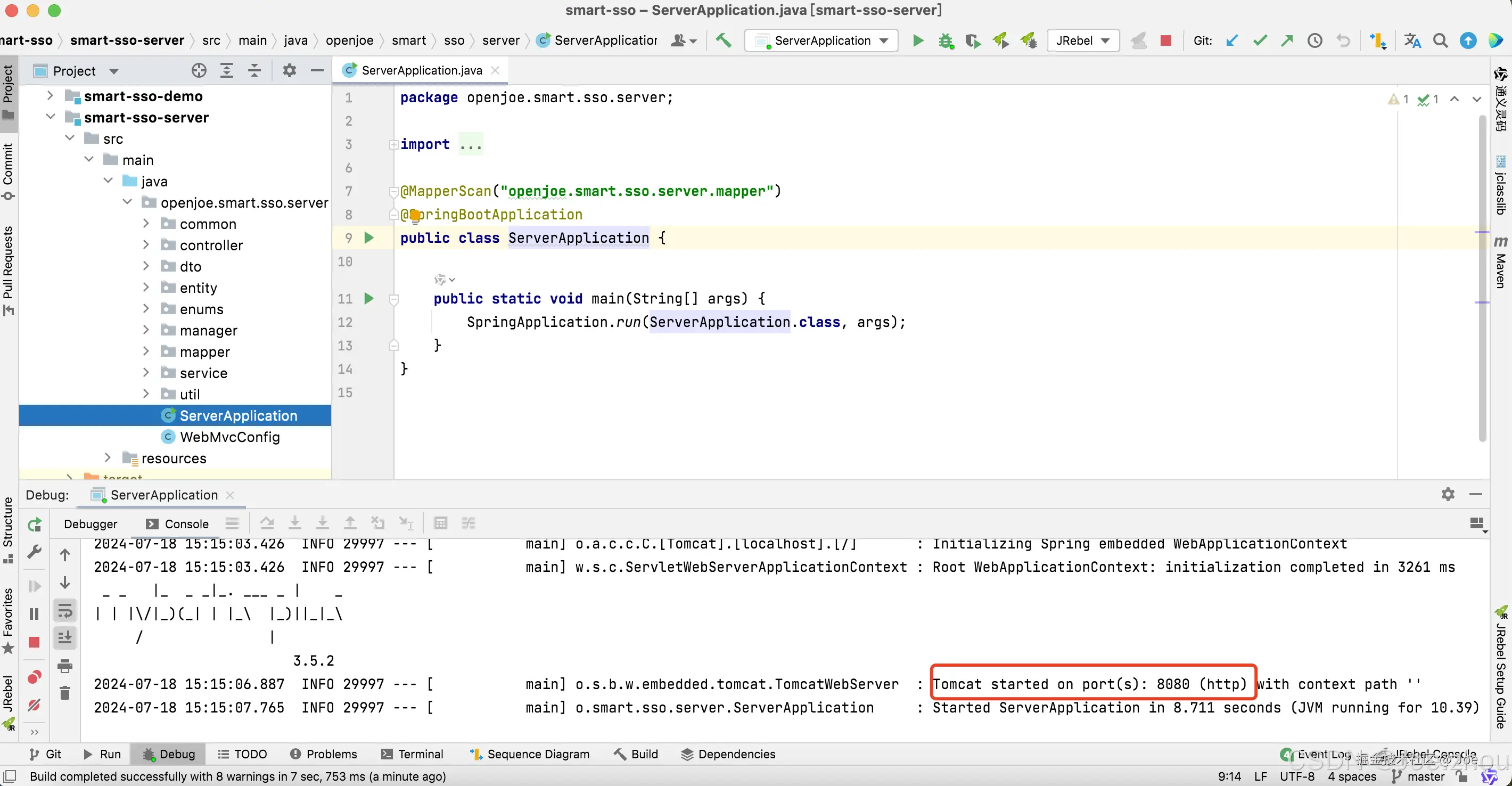The height and width of the screenshot is (786, 1512).
Task: Click the Build project hammer icon
Action: click(723, 40)
